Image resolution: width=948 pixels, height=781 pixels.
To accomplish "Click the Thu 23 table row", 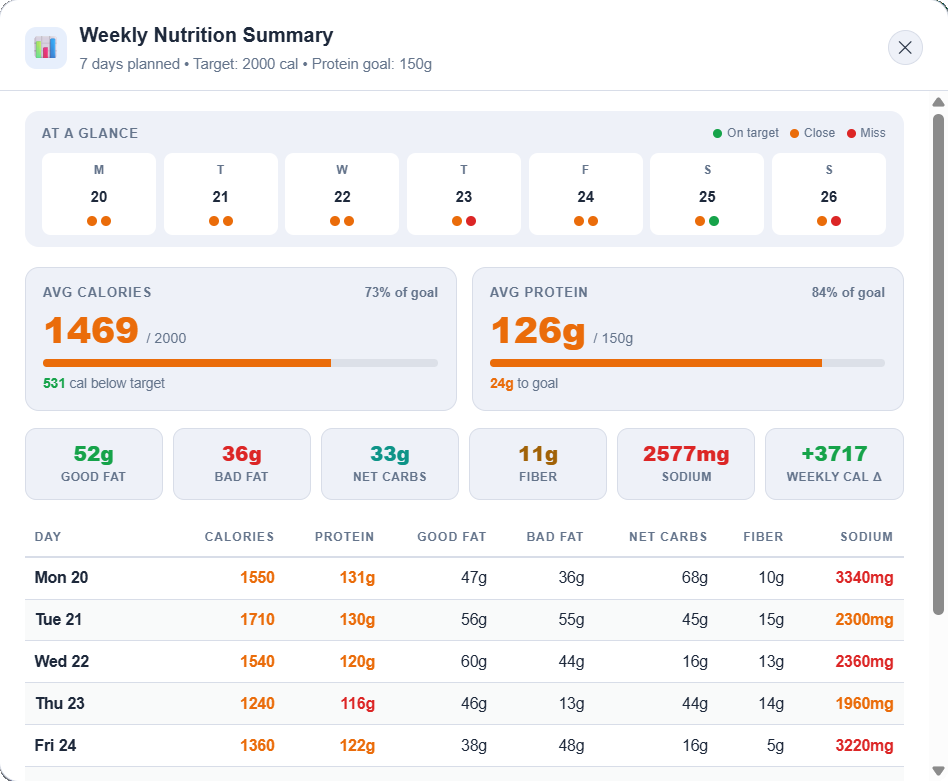I will click(464, 704).
